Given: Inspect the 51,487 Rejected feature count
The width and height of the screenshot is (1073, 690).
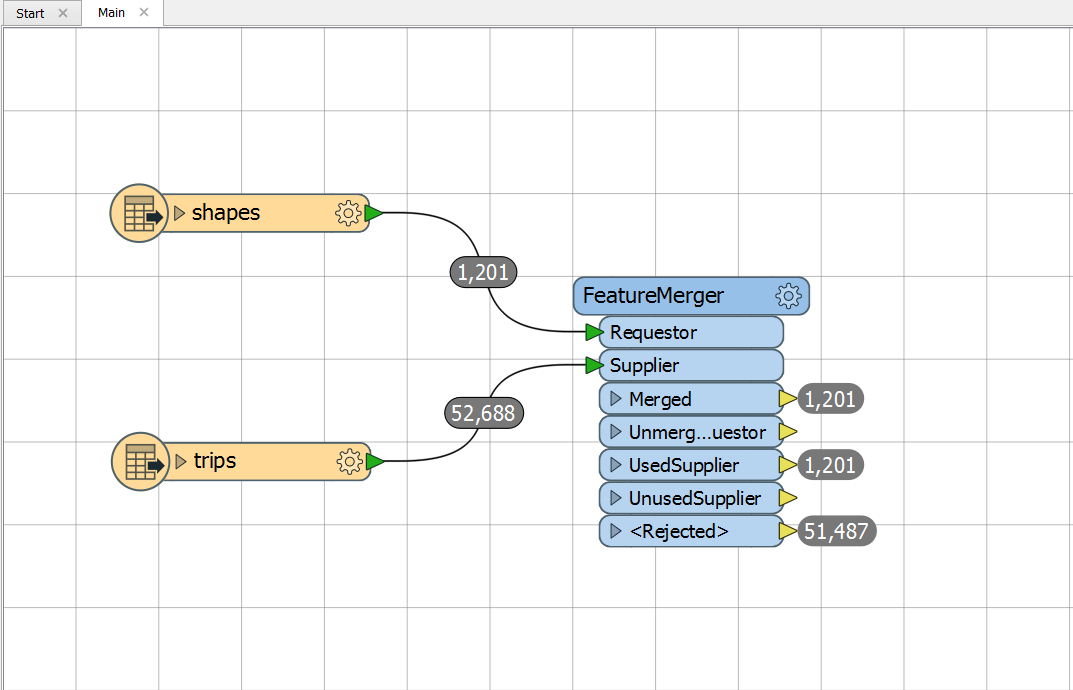Looking at the screenshot, I should coord(836,531).
